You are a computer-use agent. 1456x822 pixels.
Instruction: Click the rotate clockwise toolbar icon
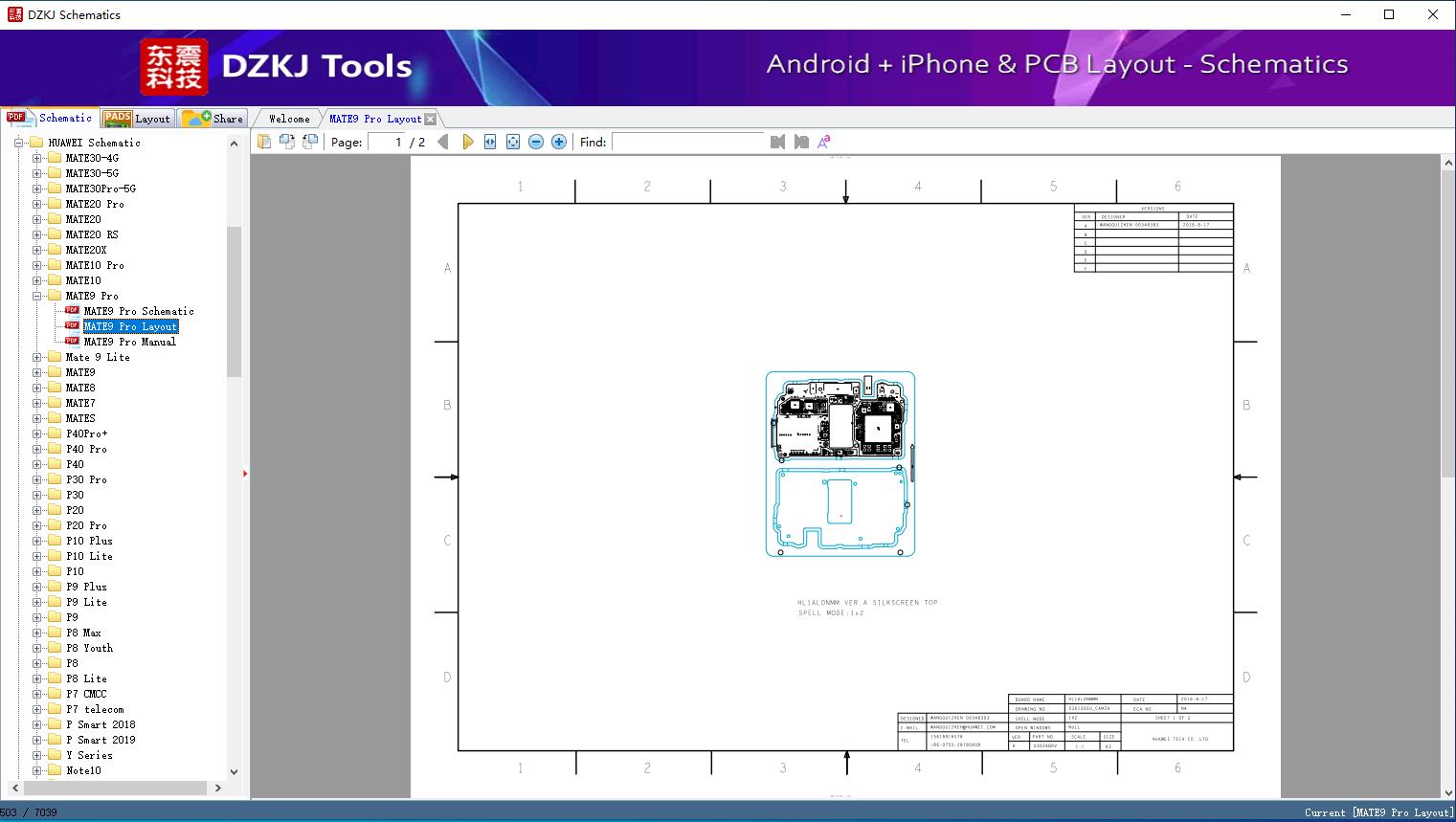(x=310, y=142)
